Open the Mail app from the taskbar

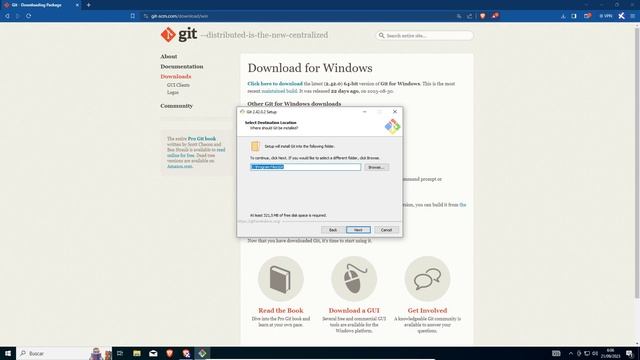coord(153,353)
